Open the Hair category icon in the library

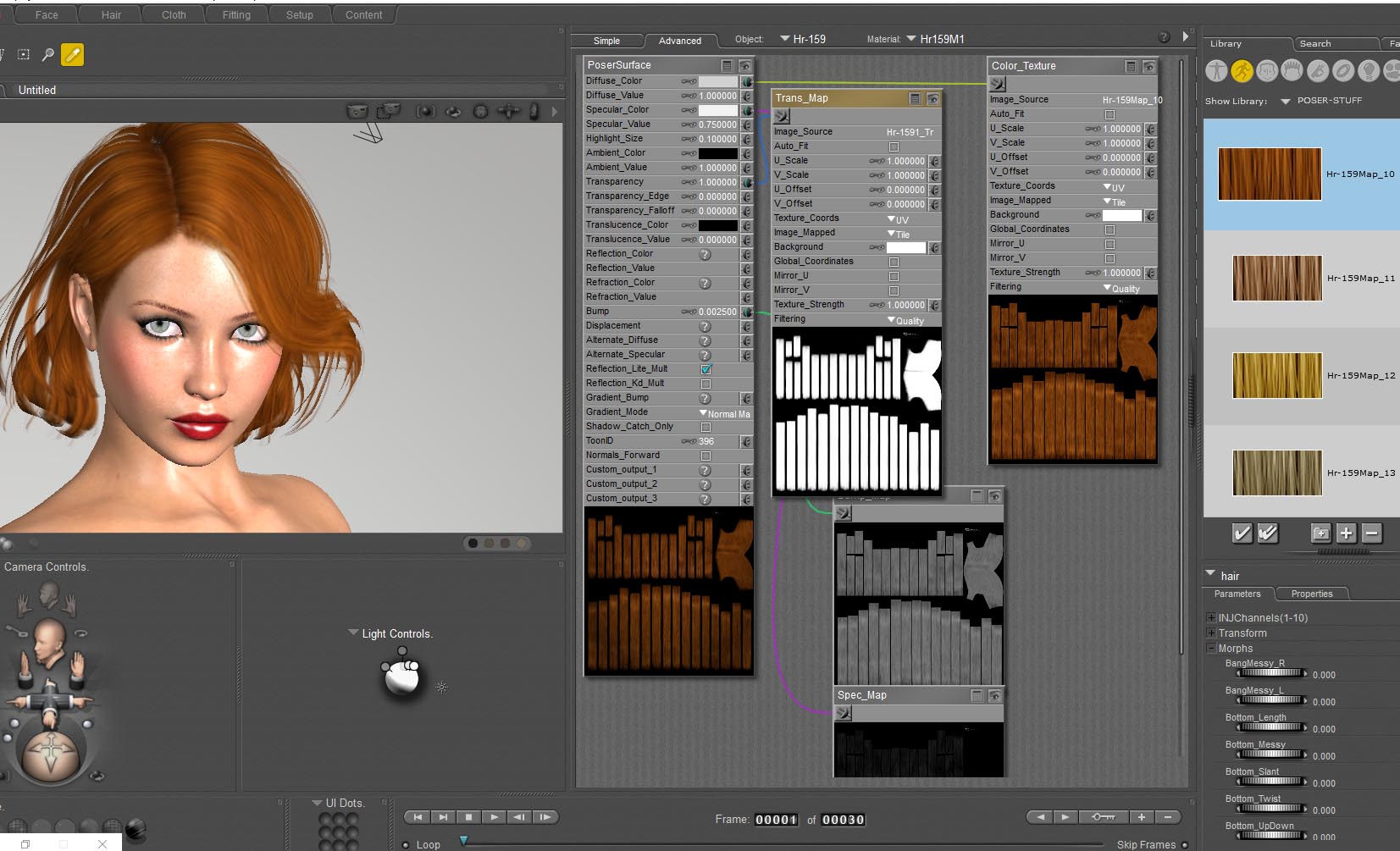point(1292,71)
